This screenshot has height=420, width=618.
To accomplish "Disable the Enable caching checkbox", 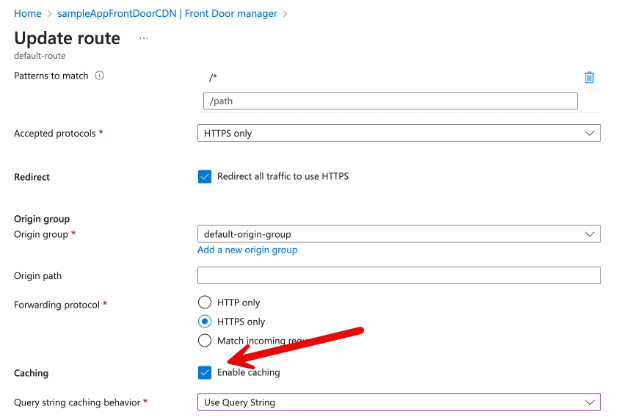I will (205, 372).
